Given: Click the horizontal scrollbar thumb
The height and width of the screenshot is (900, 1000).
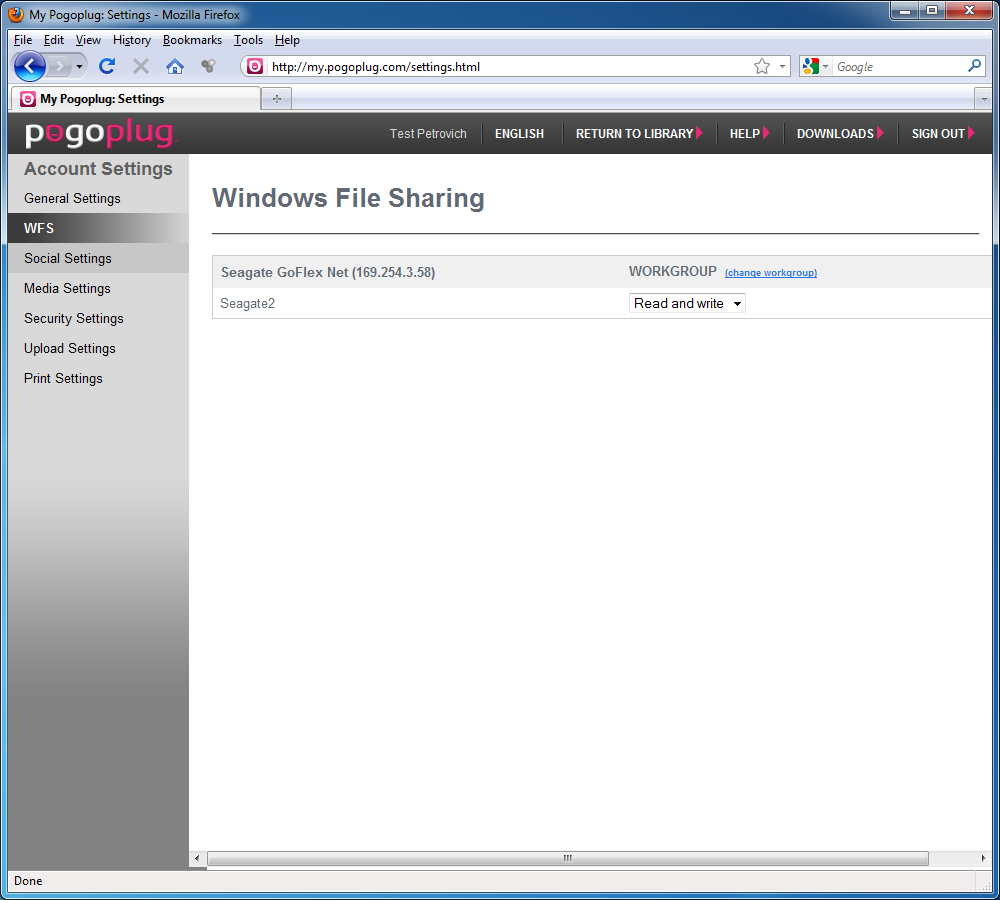Looking at the screenshot, I should (x=568, y=859).
